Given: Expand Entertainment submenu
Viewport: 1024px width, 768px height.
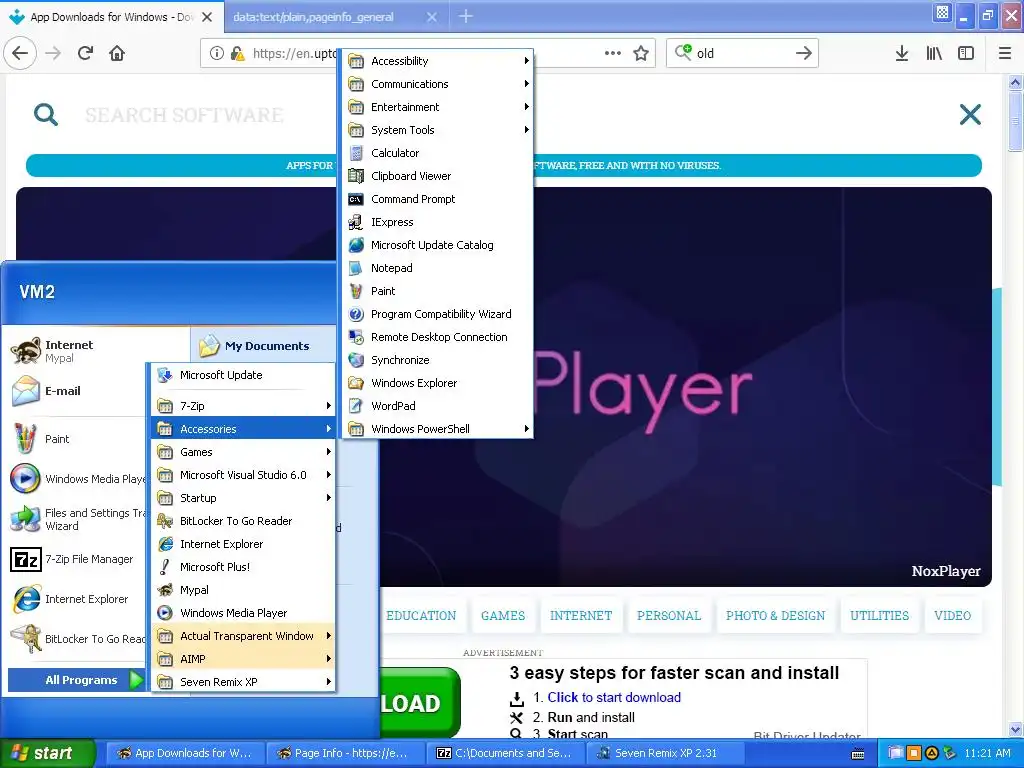Looking at the screenshot, I should 438,106.
